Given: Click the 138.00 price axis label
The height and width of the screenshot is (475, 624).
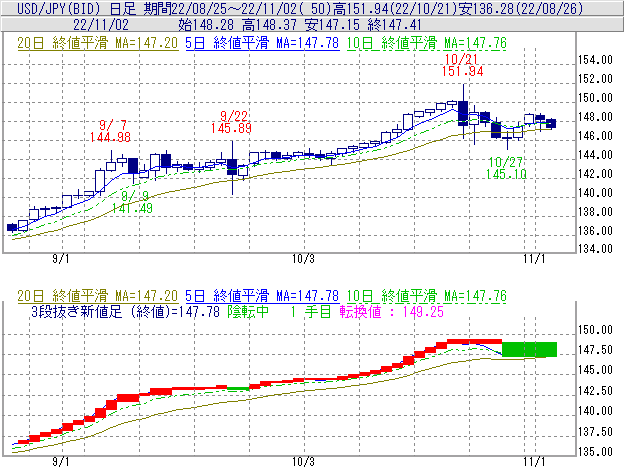Looking at the screenshot, I should coord(595,212).
